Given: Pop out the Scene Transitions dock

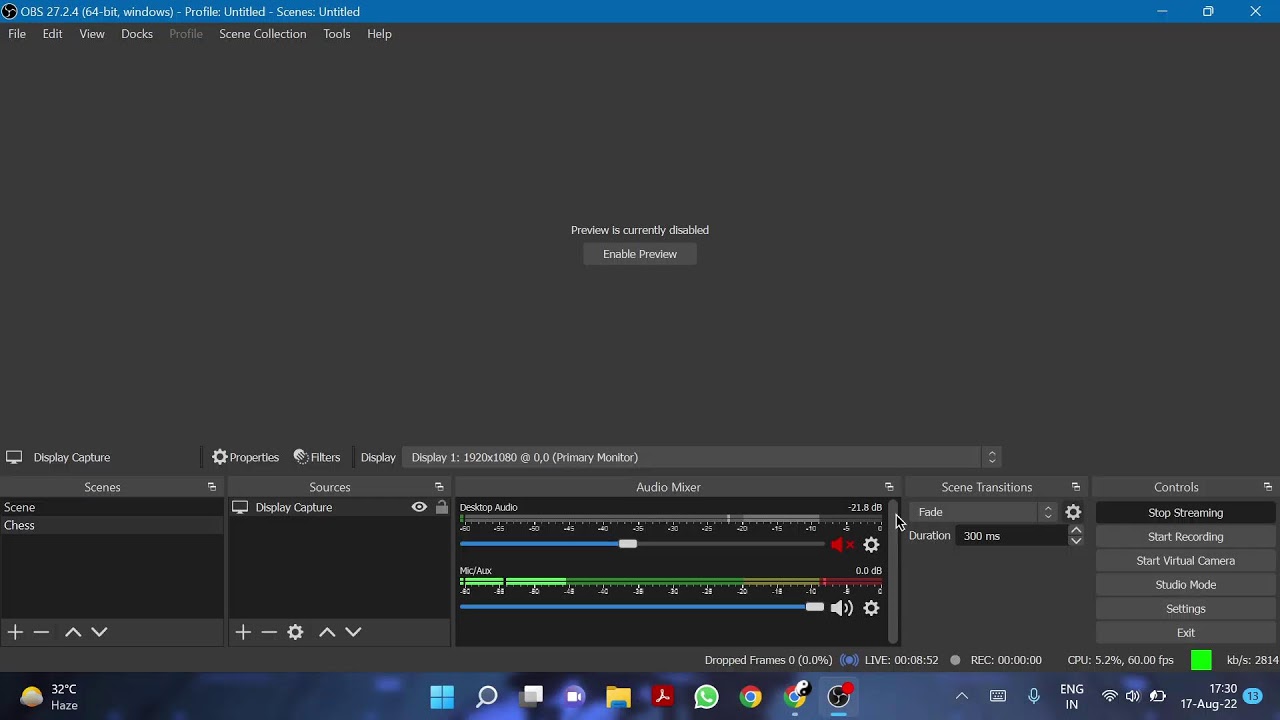Looking at the screenshot, I should 1076,487.
